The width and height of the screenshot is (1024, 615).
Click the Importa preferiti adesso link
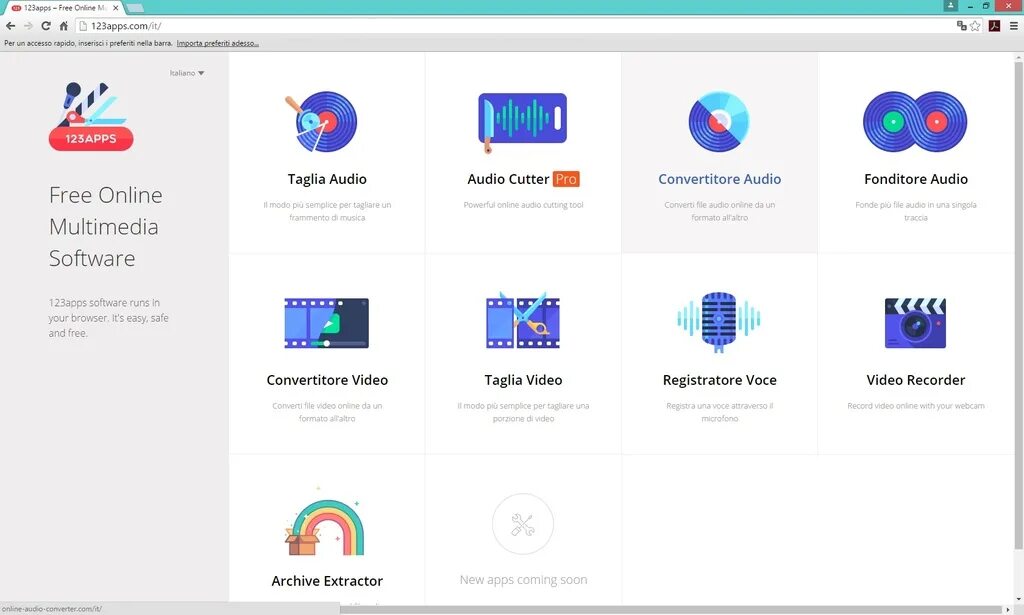click(217, 43)
